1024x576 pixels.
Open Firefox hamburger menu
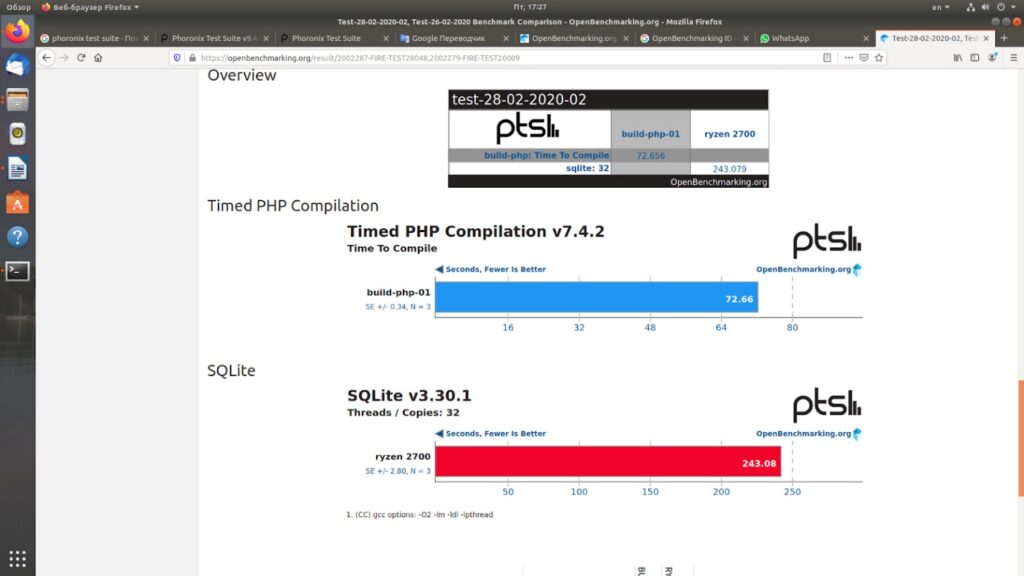[x=1014, y=57]
